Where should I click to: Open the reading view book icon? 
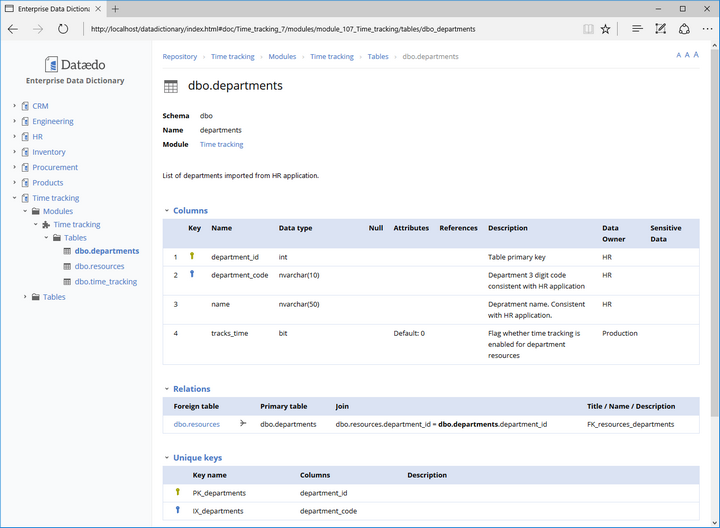click(588, 29)
